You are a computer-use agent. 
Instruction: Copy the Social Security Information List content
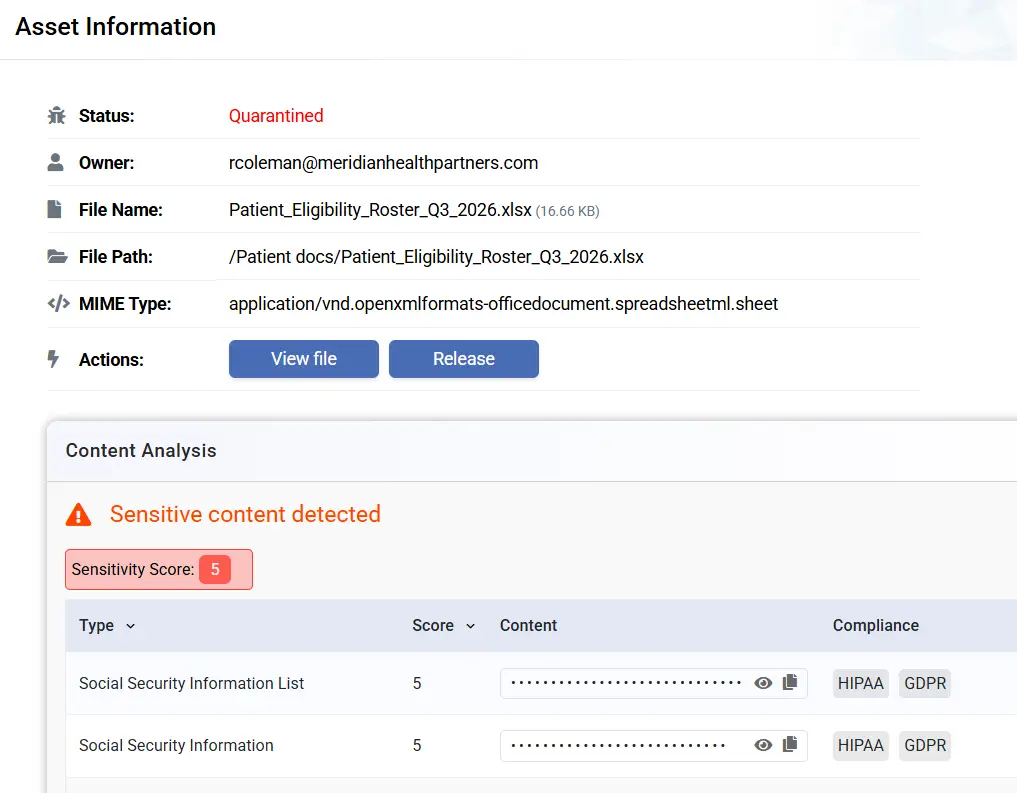790,682
